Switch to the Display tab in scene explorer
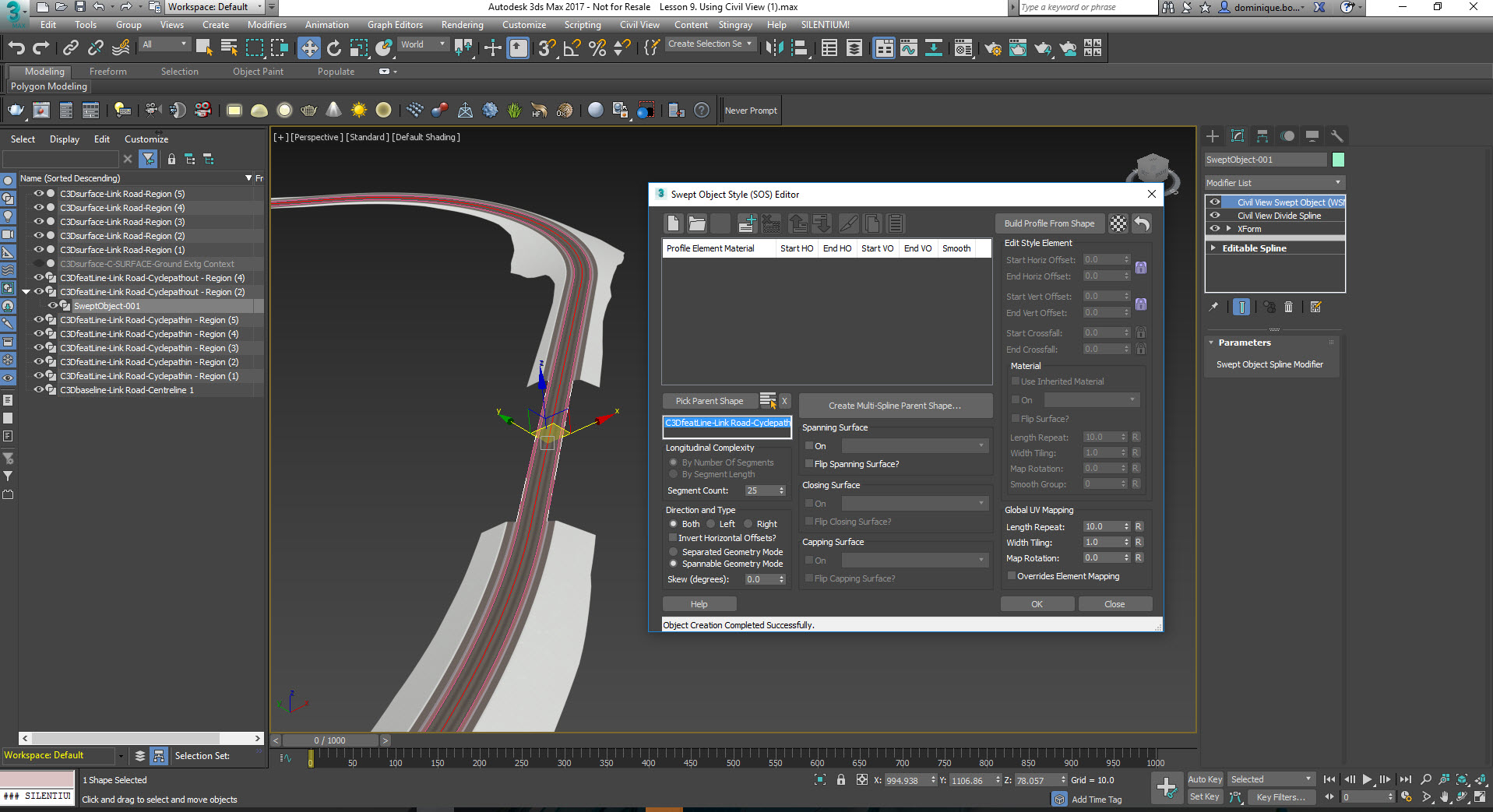1493x812 pixels. coord(64,139)
